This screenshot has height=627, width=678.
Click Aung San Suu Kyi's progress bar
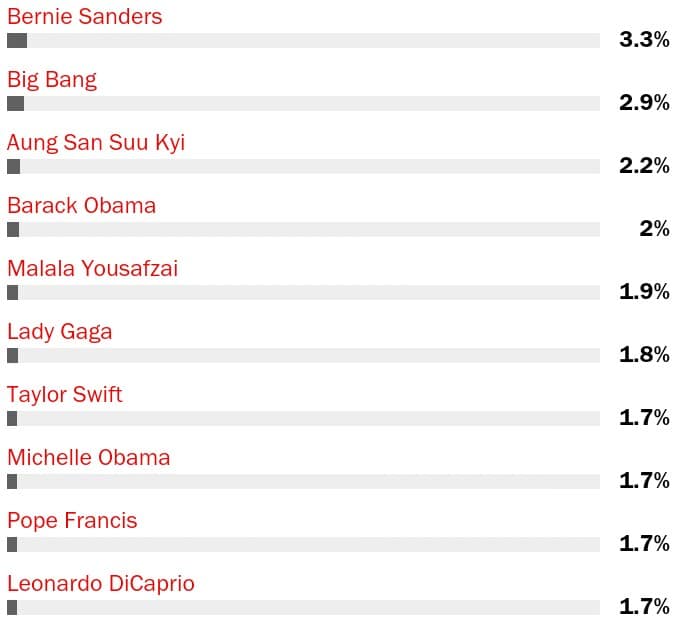pyautogui.click(x=303, y=167)
